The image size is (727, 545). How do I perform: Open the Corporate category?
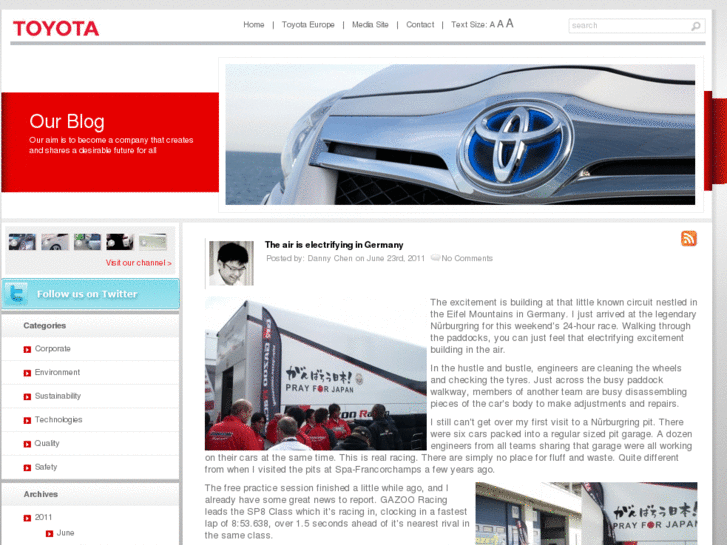pos(52,349)
